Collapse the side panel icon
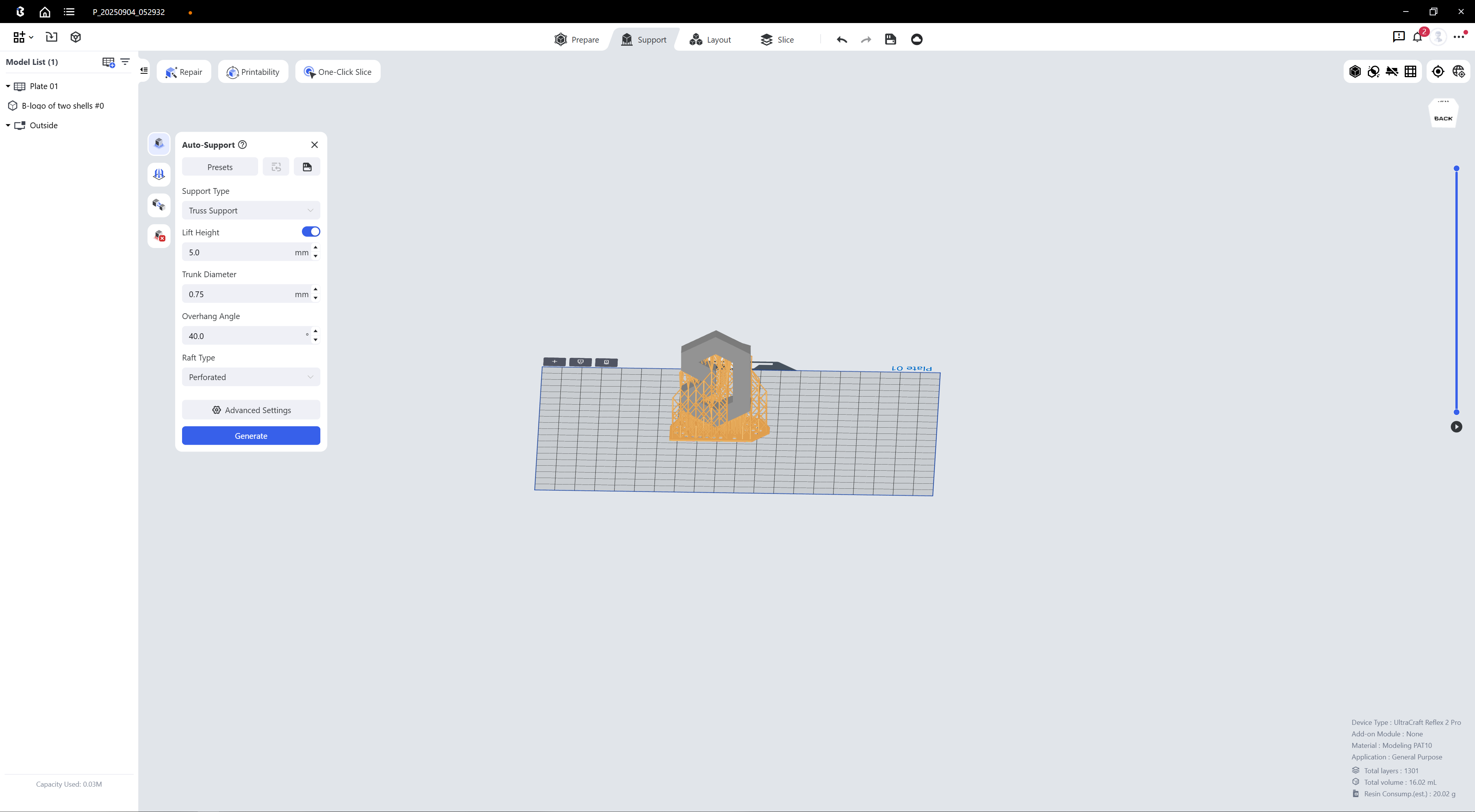 pyautogui.click(x=144, y=71)
